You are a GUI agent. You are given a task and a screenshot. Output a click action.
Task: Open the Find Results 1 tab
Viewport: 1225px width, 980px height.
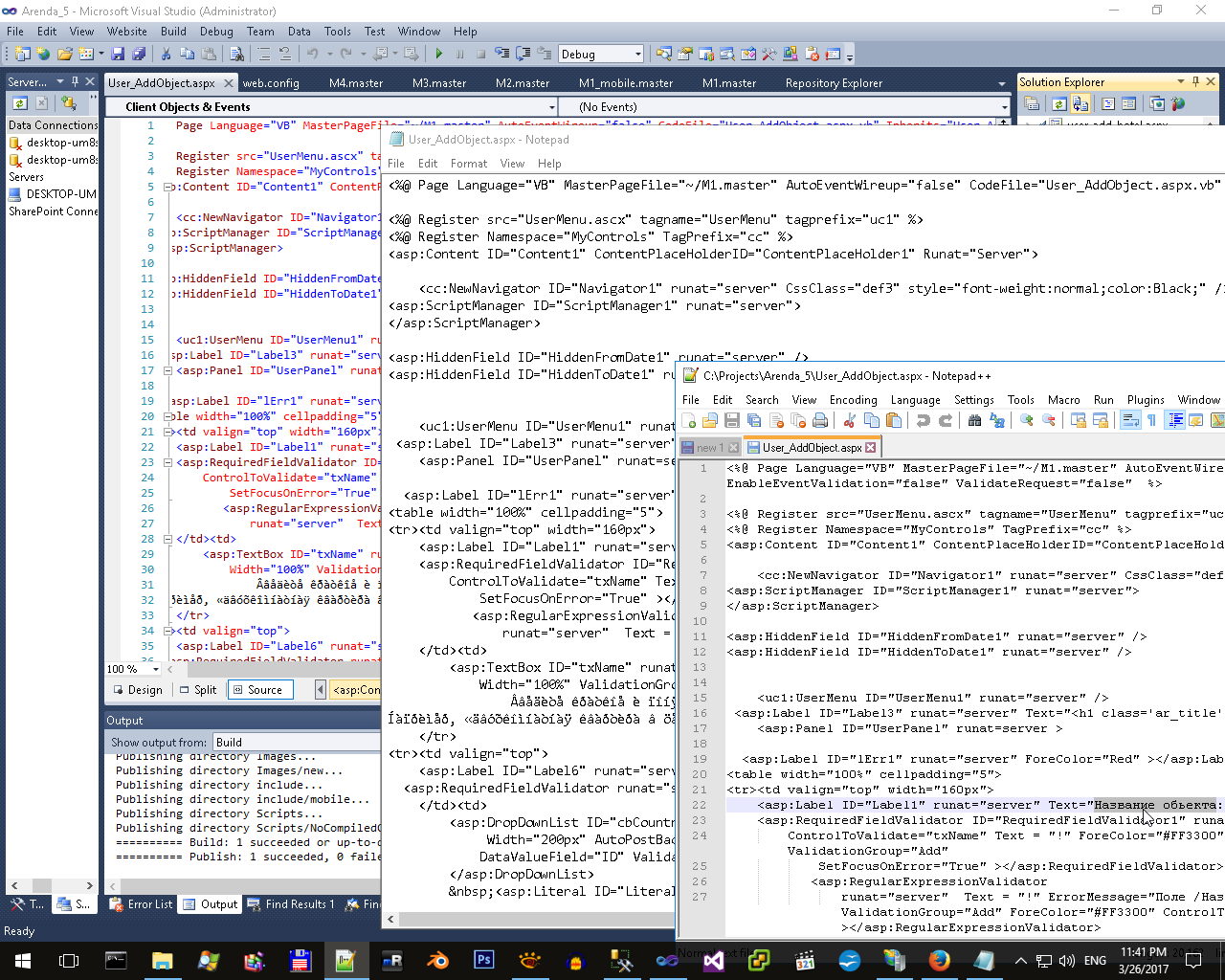coord(291,904)
